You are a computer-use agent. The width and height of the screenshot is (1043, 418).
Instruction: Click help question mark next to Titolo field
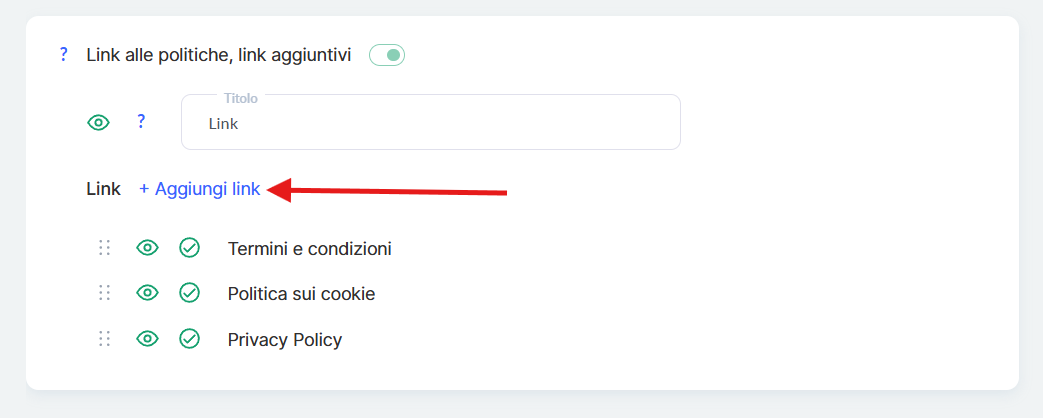click(x=141, y=122)
